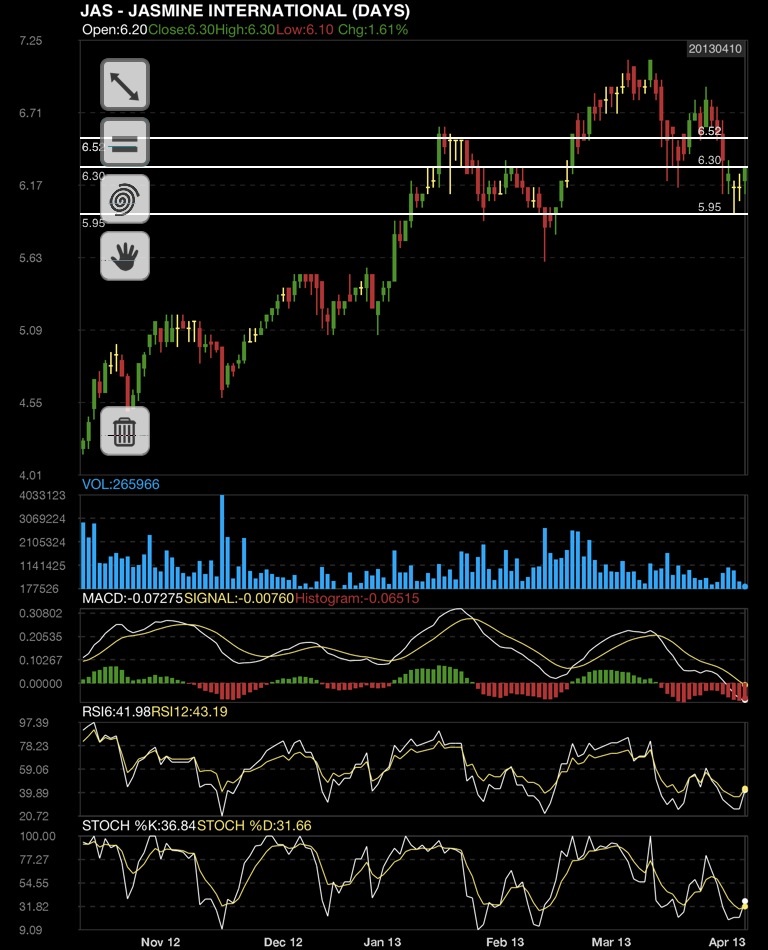Click the MACD:-0.07275 reading

coord(133,598)
